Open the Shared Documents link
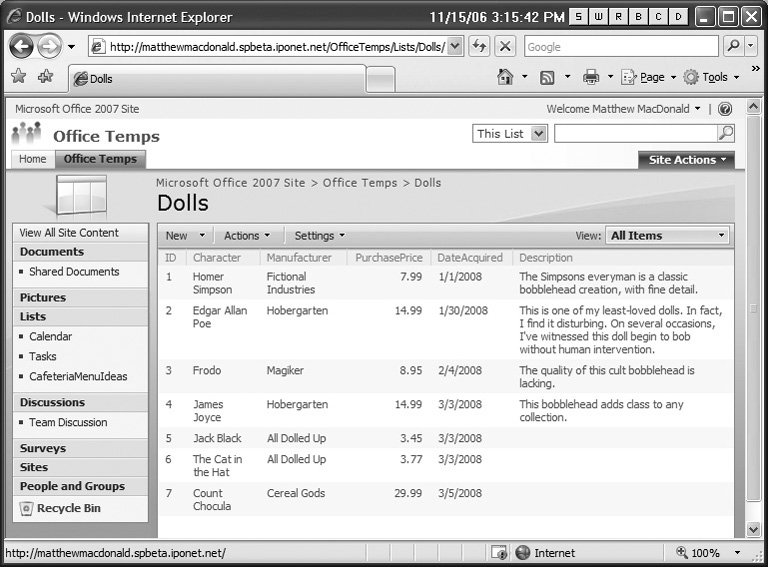 point(74,272)
